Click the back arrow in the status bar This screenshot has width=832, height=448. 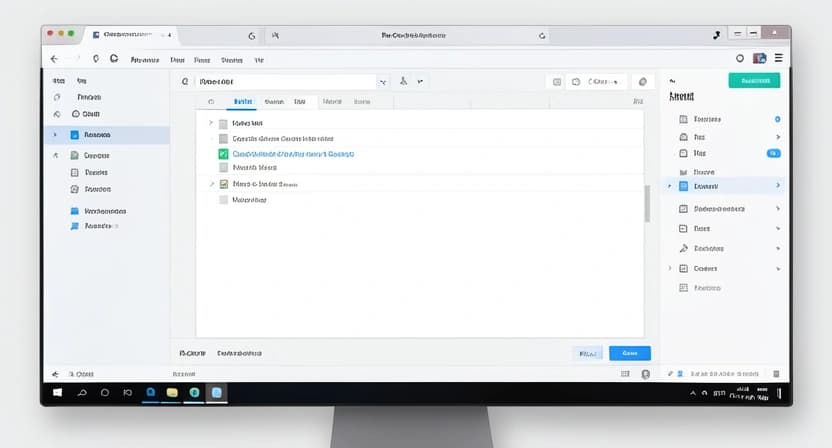(x=55, y=374)
